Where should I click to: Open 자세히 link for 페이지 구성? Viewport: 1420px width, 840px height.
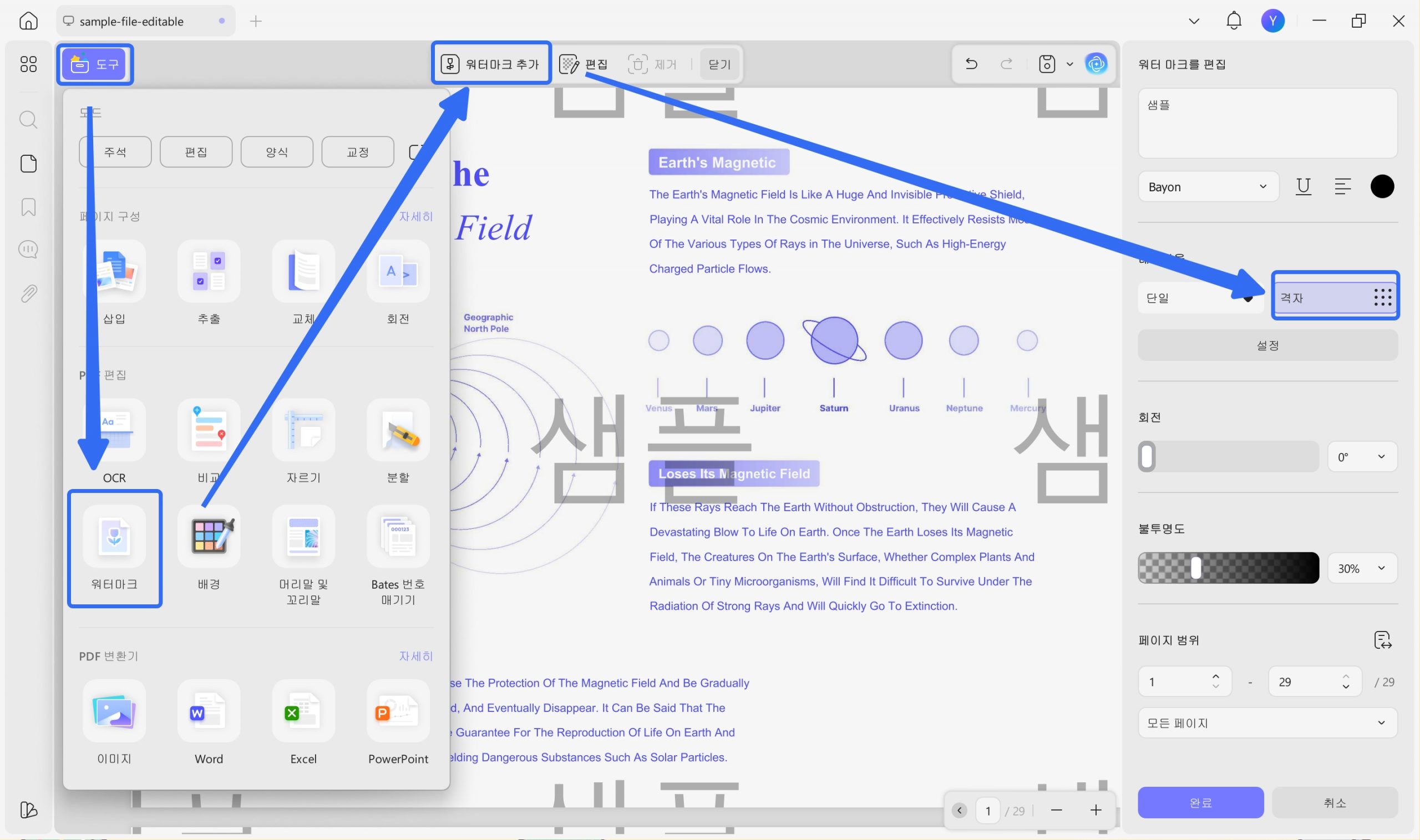(x=415, y=216)
